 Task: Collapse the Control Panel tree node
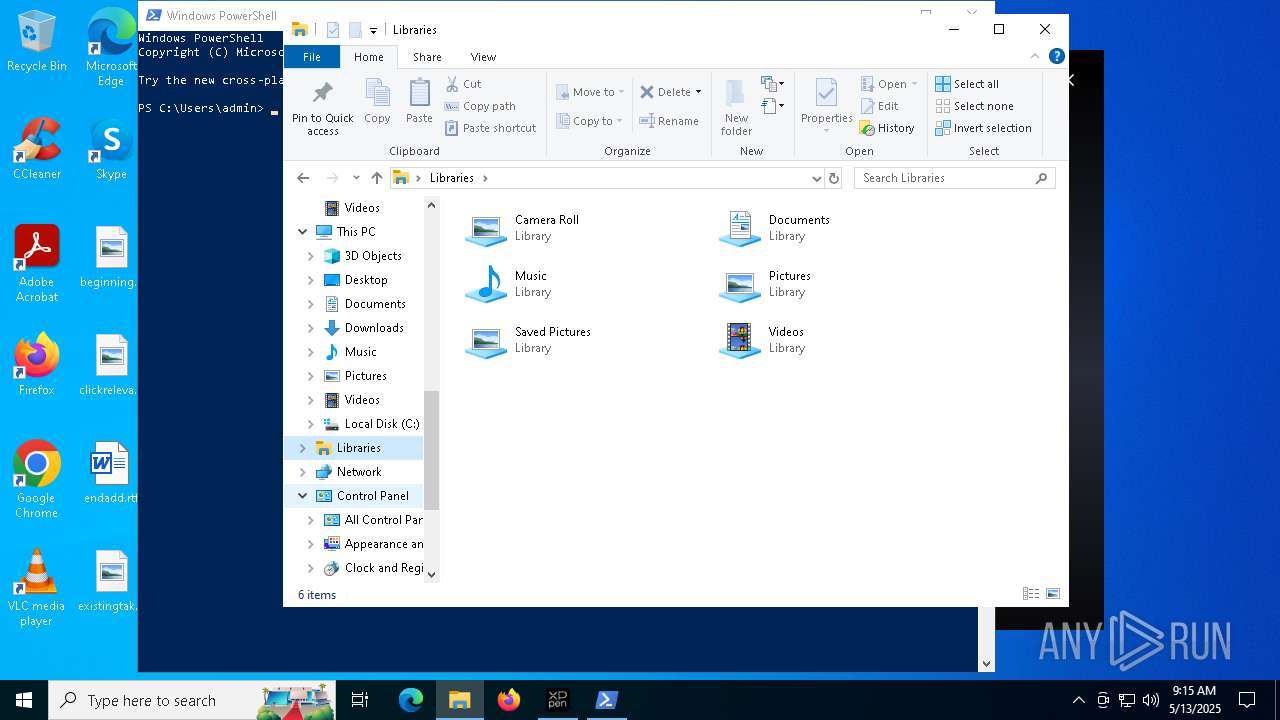click(x=303, y=496)
